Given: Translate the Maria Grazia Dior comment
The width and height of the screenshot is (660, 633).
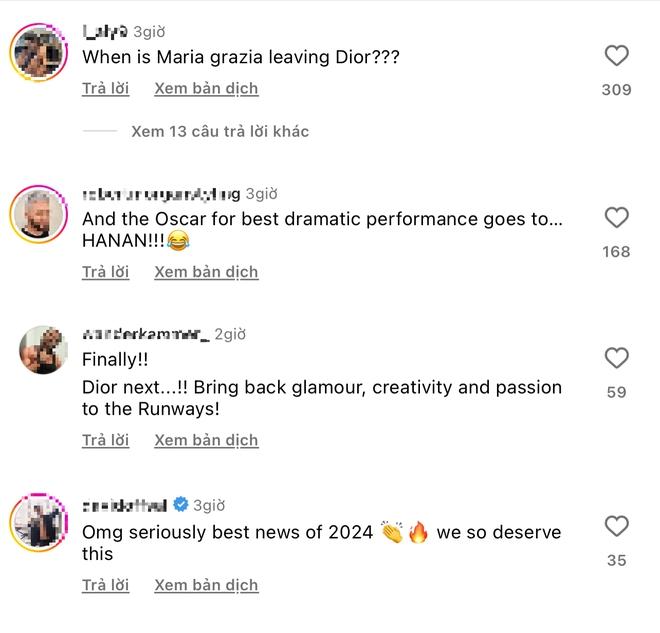Looking at the screenshot, I should (x=206, y=89).
